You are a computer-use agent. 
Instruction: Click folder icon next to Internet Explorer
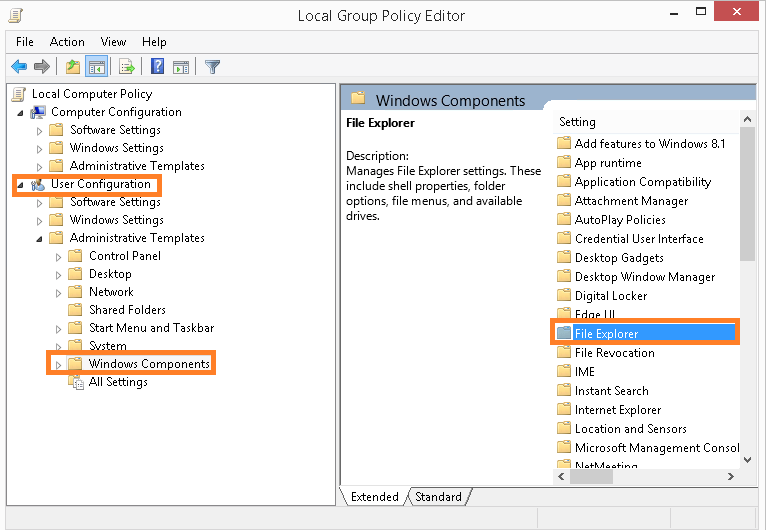pyautogui.click(x=564, y=409)
